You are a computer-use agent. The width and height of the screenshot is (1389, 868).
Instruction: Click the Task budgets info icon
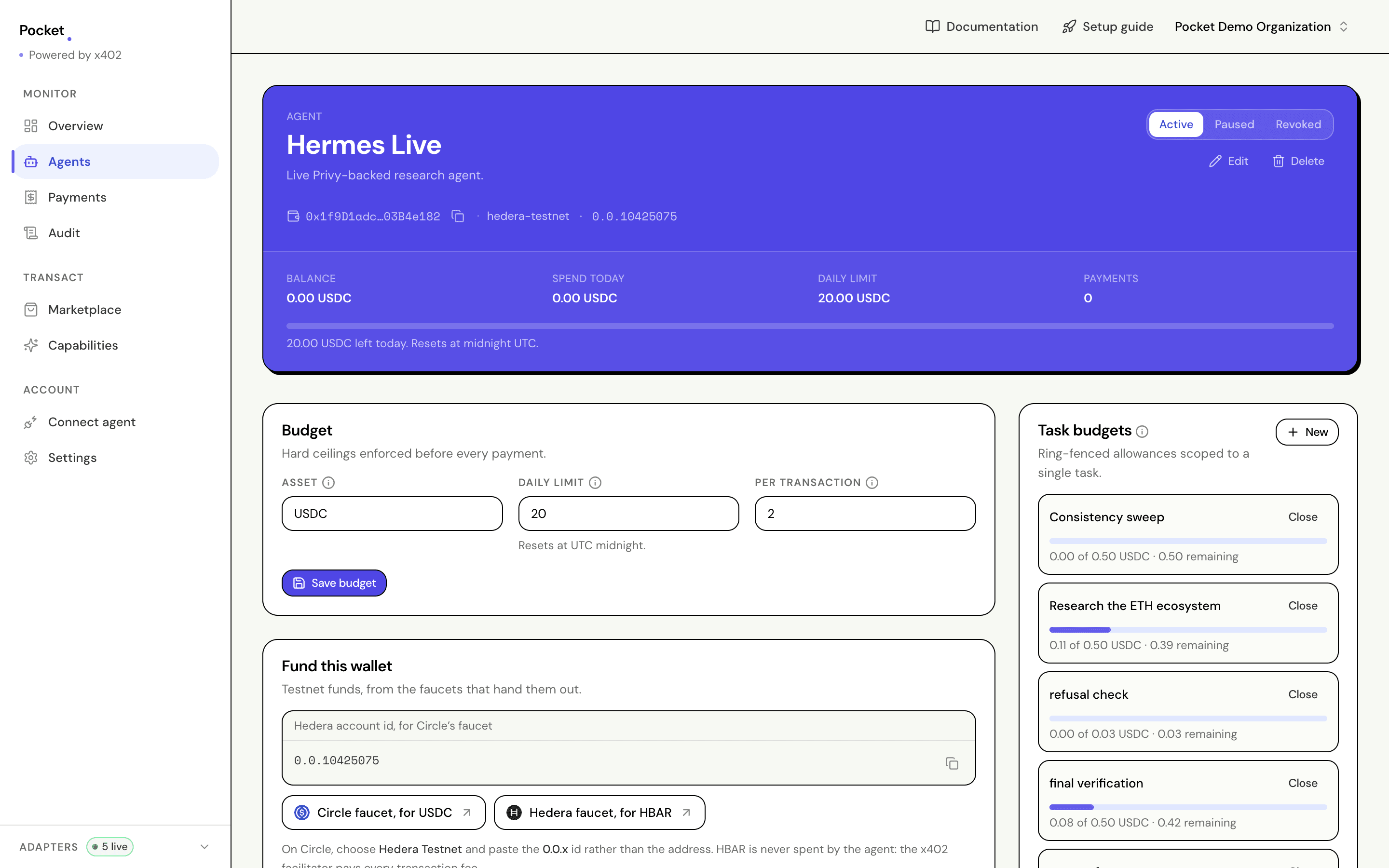coord(1142,431)
